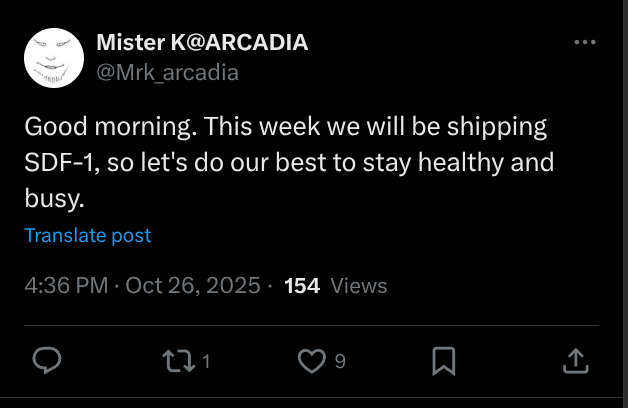
Task: Click the Mister K profile avatar
Action: (53, 57)
